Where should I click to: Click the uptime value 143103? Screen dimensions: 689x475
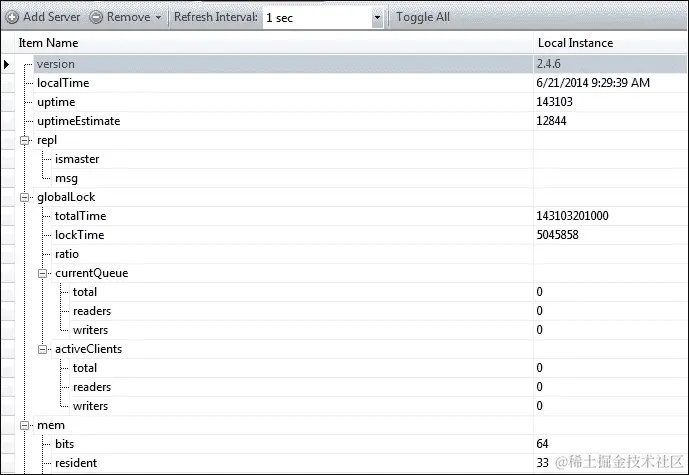[555, 102]
